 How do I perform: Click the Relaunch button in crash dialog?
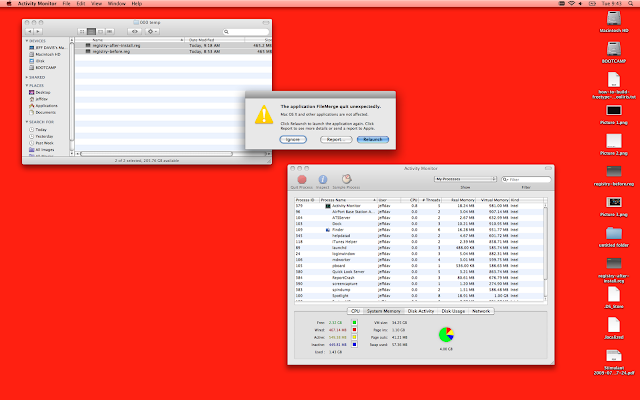tap(373, 140)
